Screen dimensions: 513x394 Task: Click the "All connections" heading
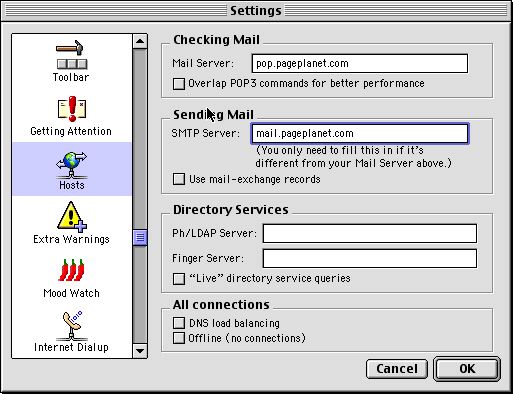[221, 305]
